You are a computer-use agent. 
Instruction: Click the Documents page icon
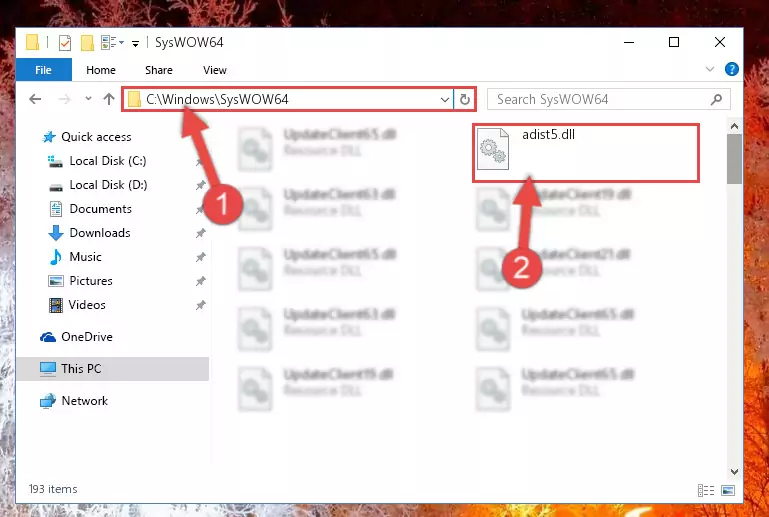56,209
